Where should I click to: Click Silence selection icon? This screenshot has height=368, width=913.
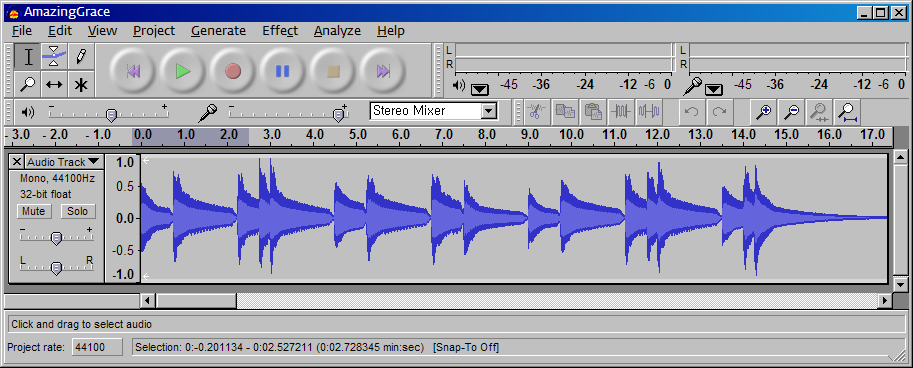[x=649, y=112]
